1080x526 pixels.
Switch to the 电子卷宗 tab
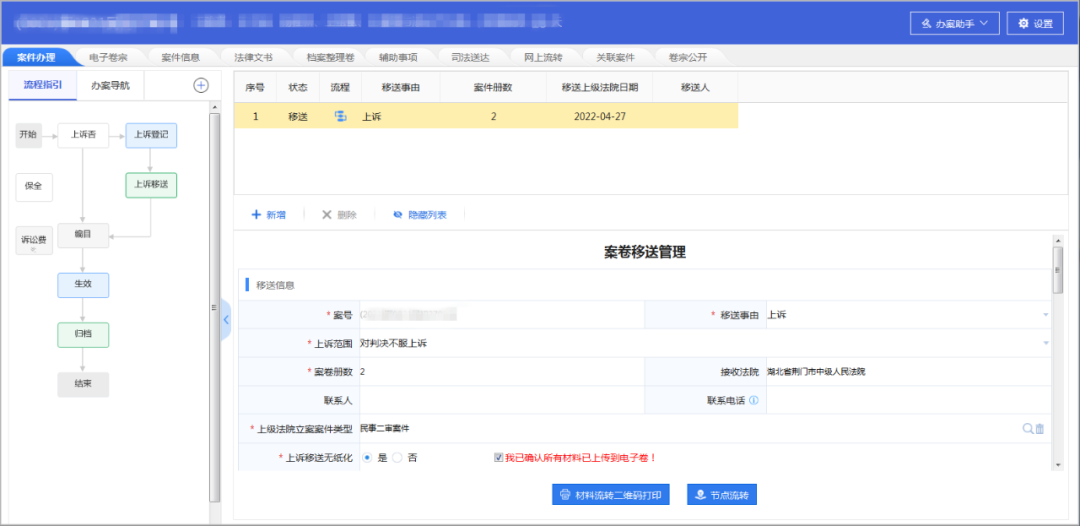[108, 57]
